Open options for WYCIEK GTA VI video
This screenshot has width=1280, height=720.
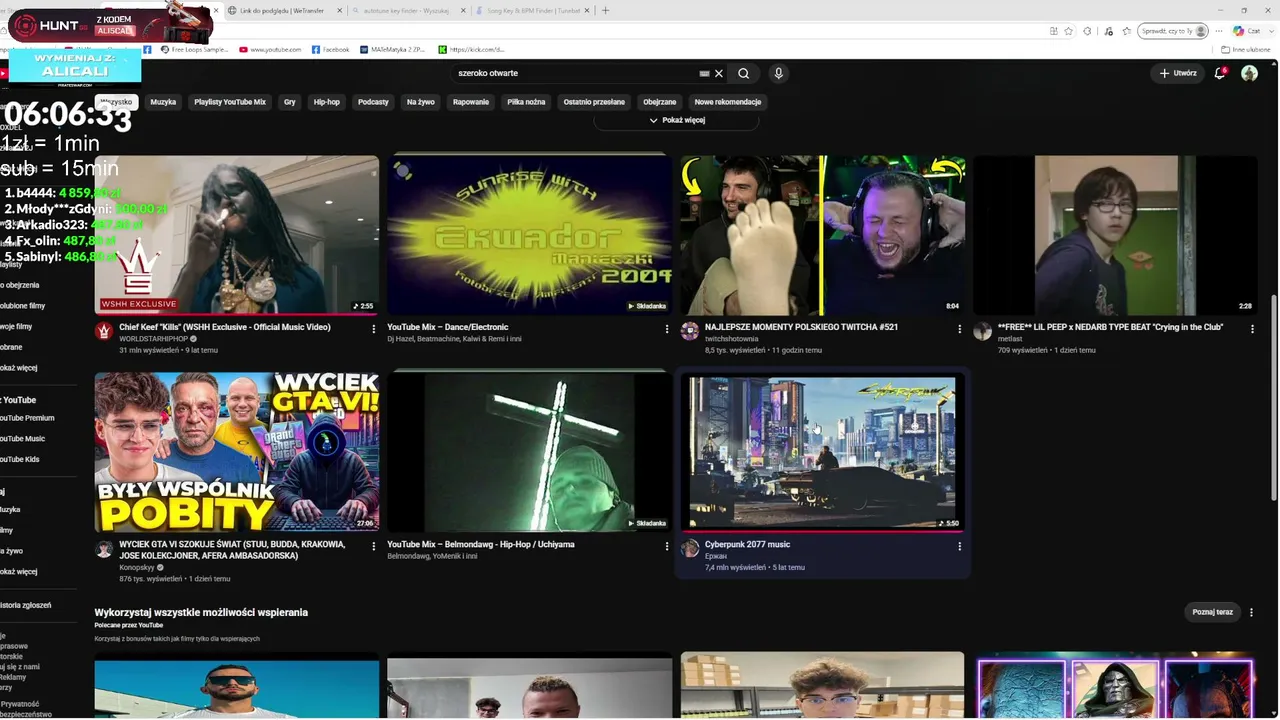point(374,546)
